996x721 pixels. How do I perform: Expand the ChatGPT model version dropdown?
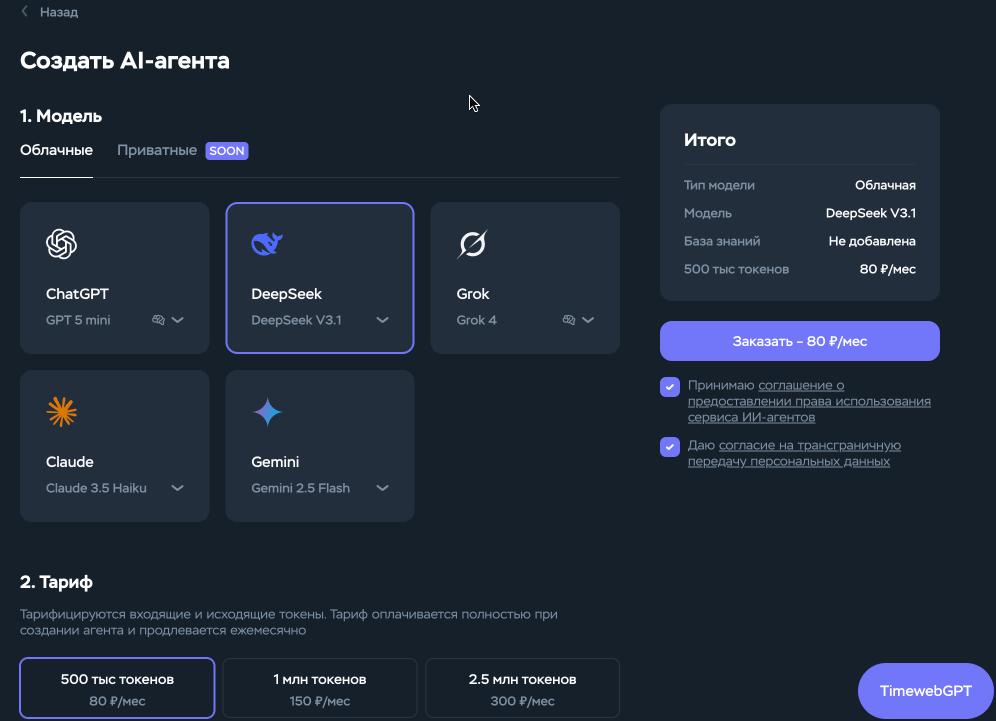point(178,320)
